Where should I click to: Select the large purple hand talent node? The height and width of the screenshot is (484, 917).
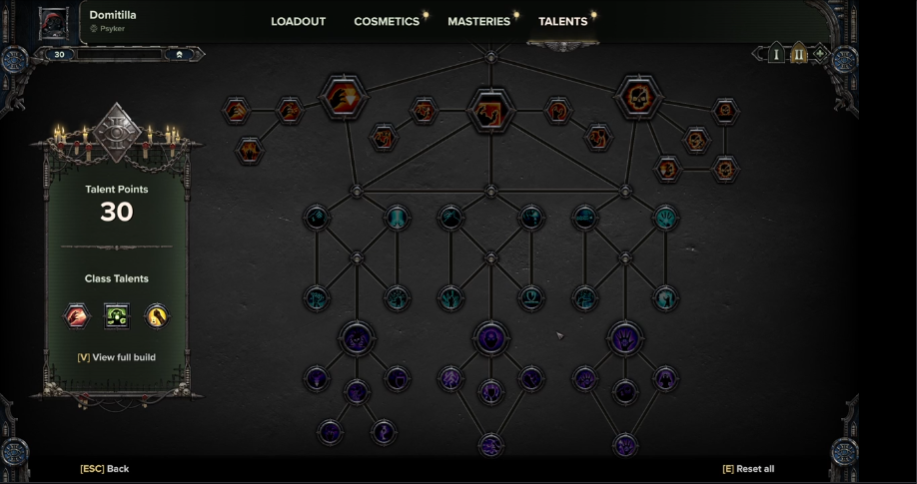click(625, 338)
